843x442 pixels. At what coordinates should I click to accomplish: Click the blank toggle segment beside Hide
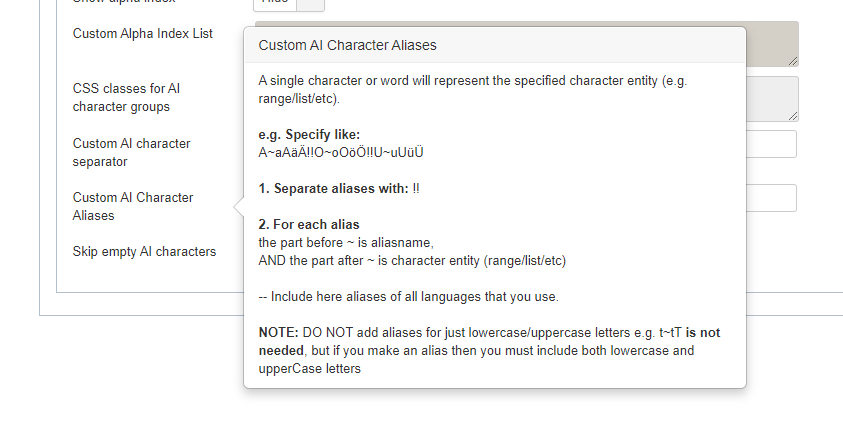click(x=311, y=4)
